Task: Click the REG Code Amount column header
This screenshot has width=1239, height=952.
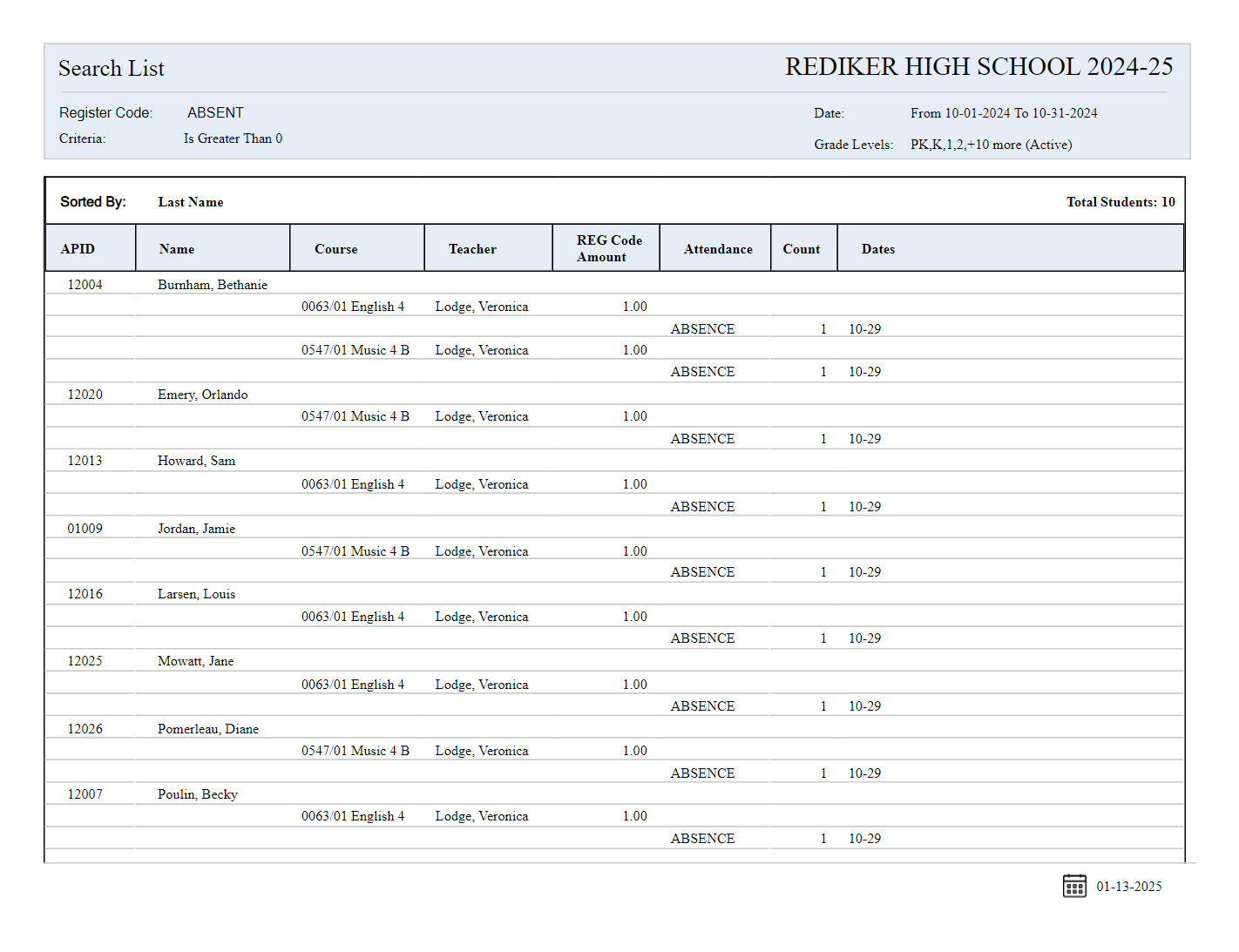Action: (606, 248)
